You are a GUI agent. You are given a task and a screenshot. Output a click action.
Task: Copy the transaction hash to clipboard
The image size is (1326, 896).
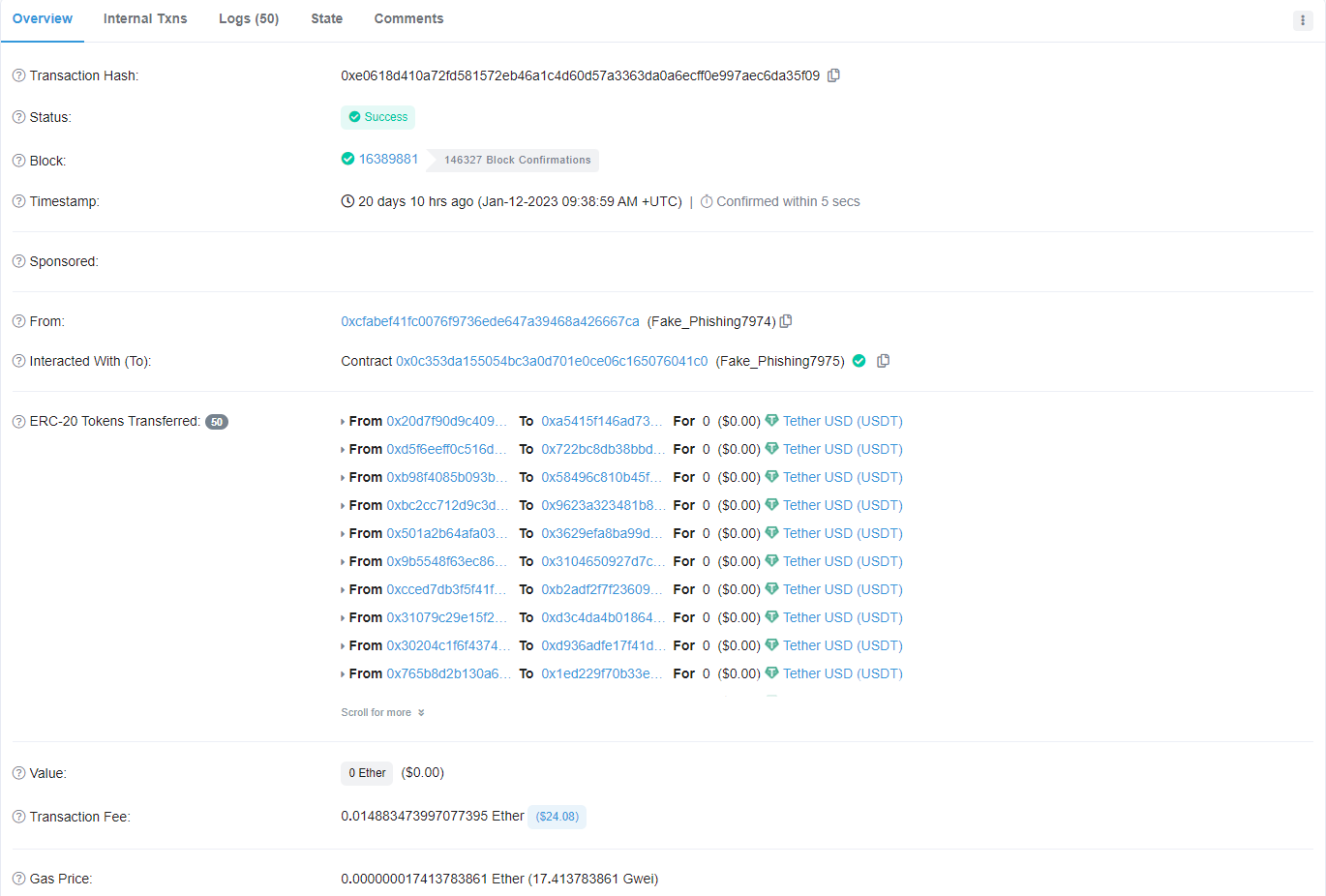tap(833, 75)
